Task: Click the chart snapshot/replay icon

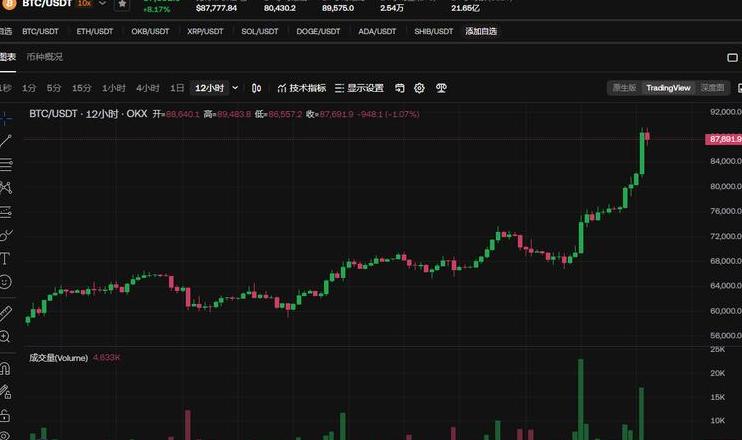Action: click(x=400, y=88)
